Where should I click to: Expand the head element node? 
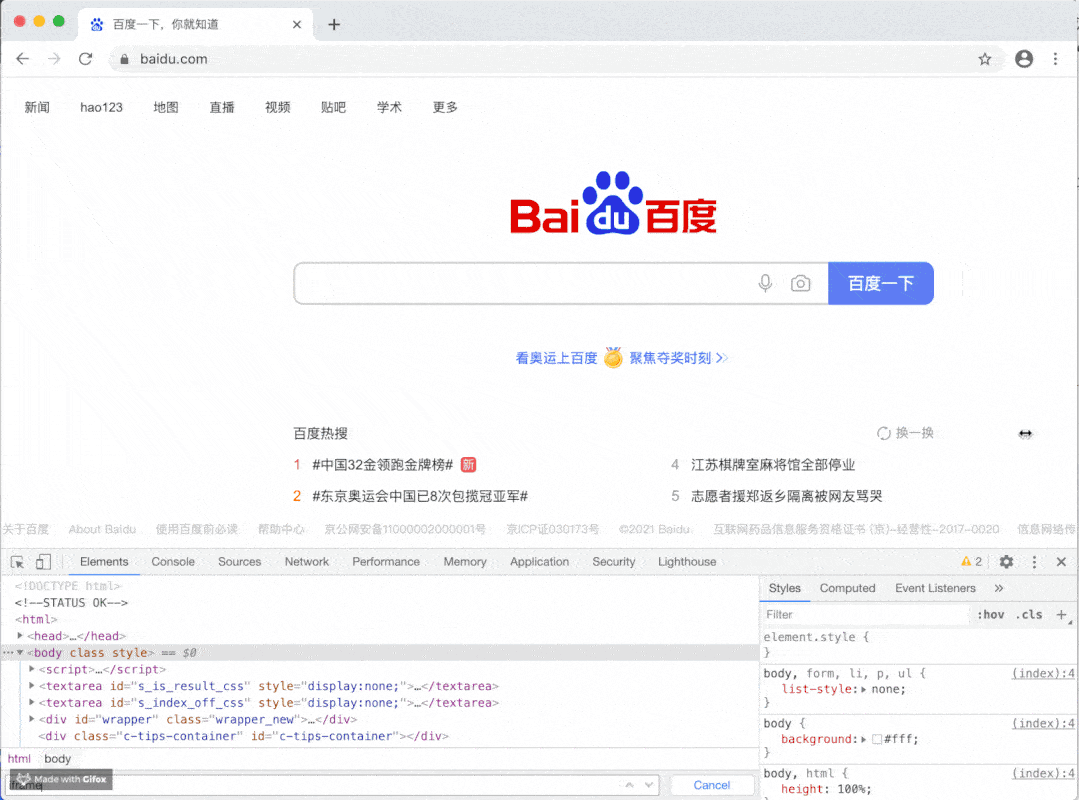(20, 636)
